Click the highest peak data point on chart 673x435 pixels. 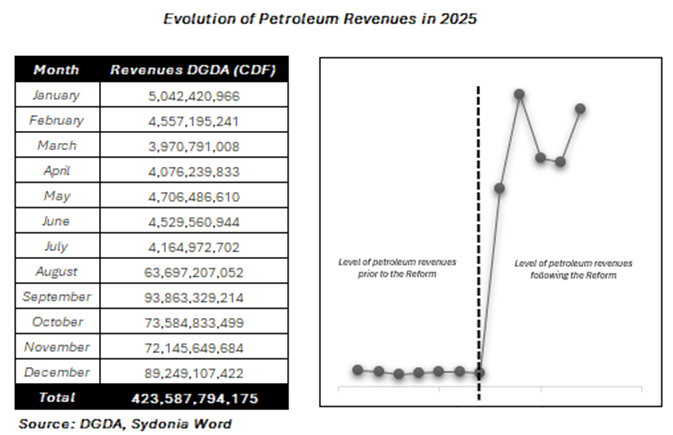click(520, 94)
